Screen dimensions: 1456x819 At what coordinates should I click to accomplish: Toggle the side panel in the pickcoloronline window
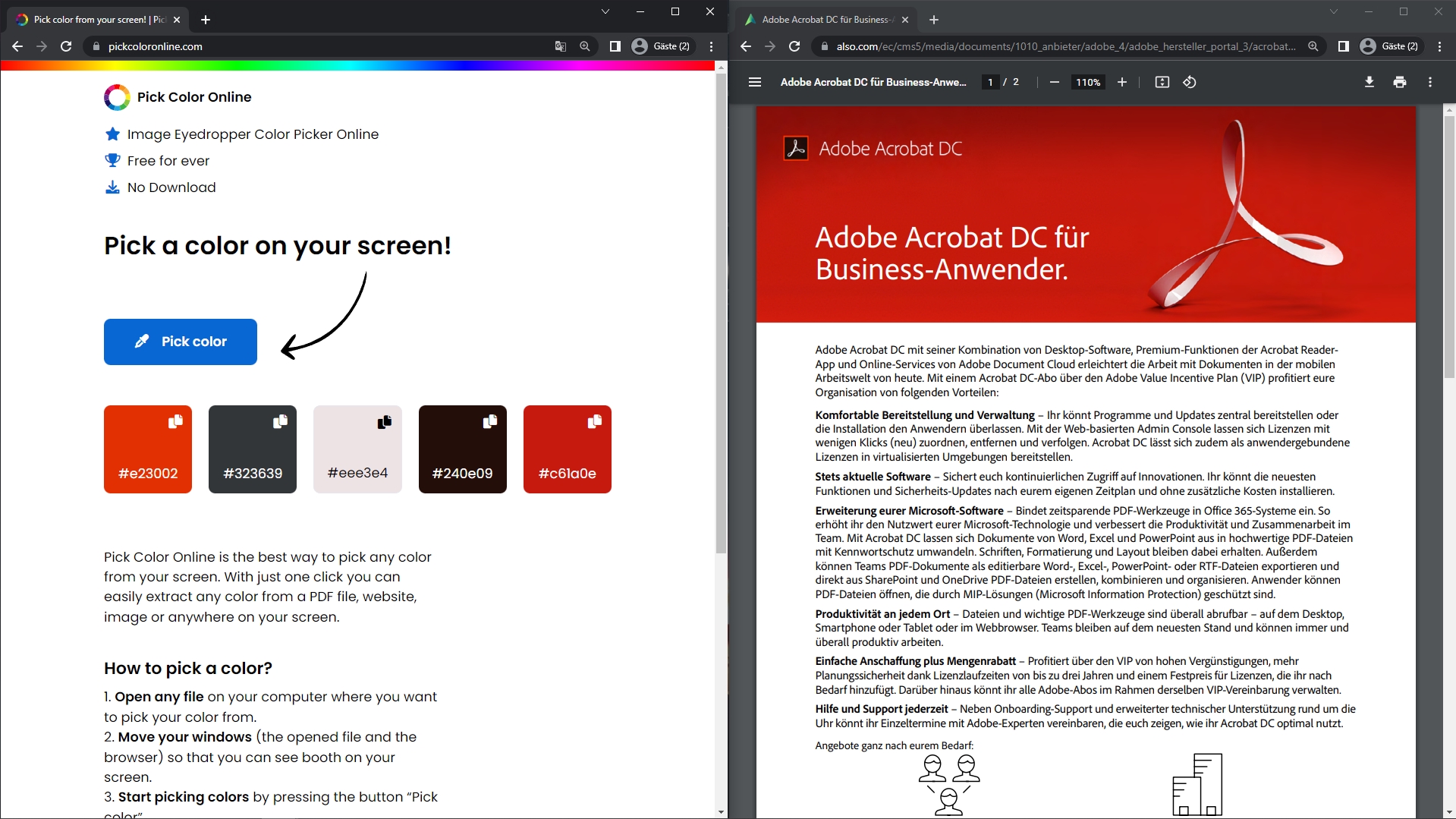pyautogui.click(x=615, y=46)
